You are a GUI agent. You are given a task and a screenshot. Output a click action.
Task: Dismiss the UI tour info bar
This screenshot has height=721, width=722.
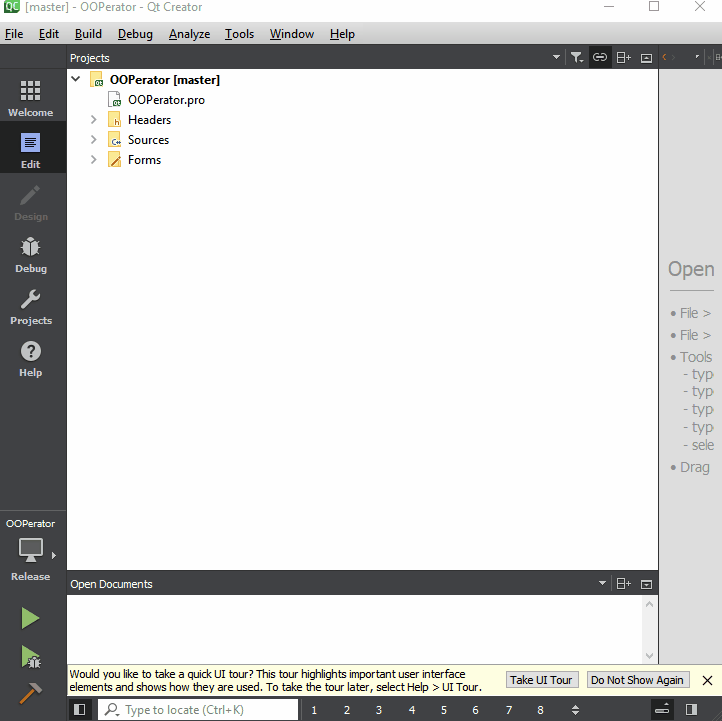point(707,680)
